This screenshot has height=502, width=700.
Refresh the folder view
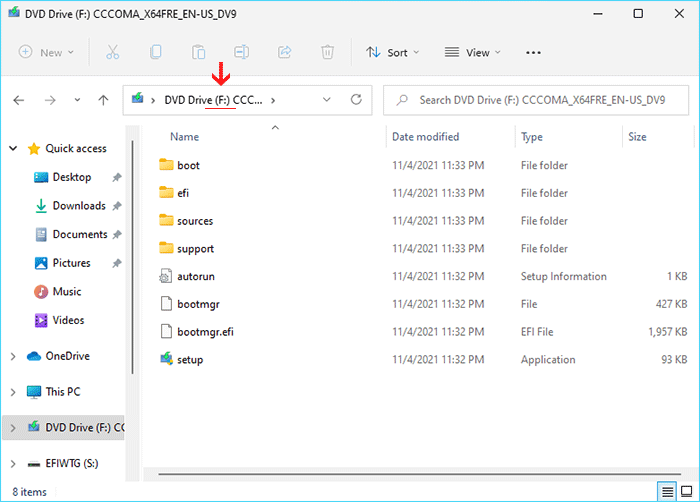[356, 100]
